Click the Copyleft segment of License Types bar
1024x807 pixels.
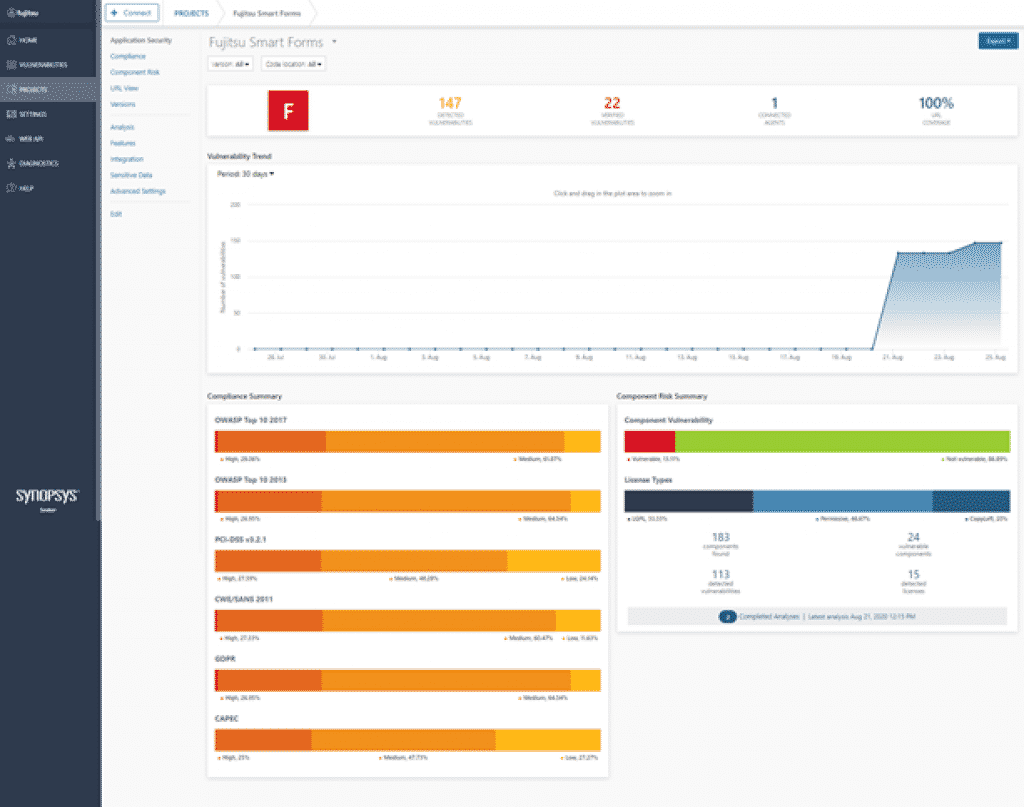tap(972, 501)
